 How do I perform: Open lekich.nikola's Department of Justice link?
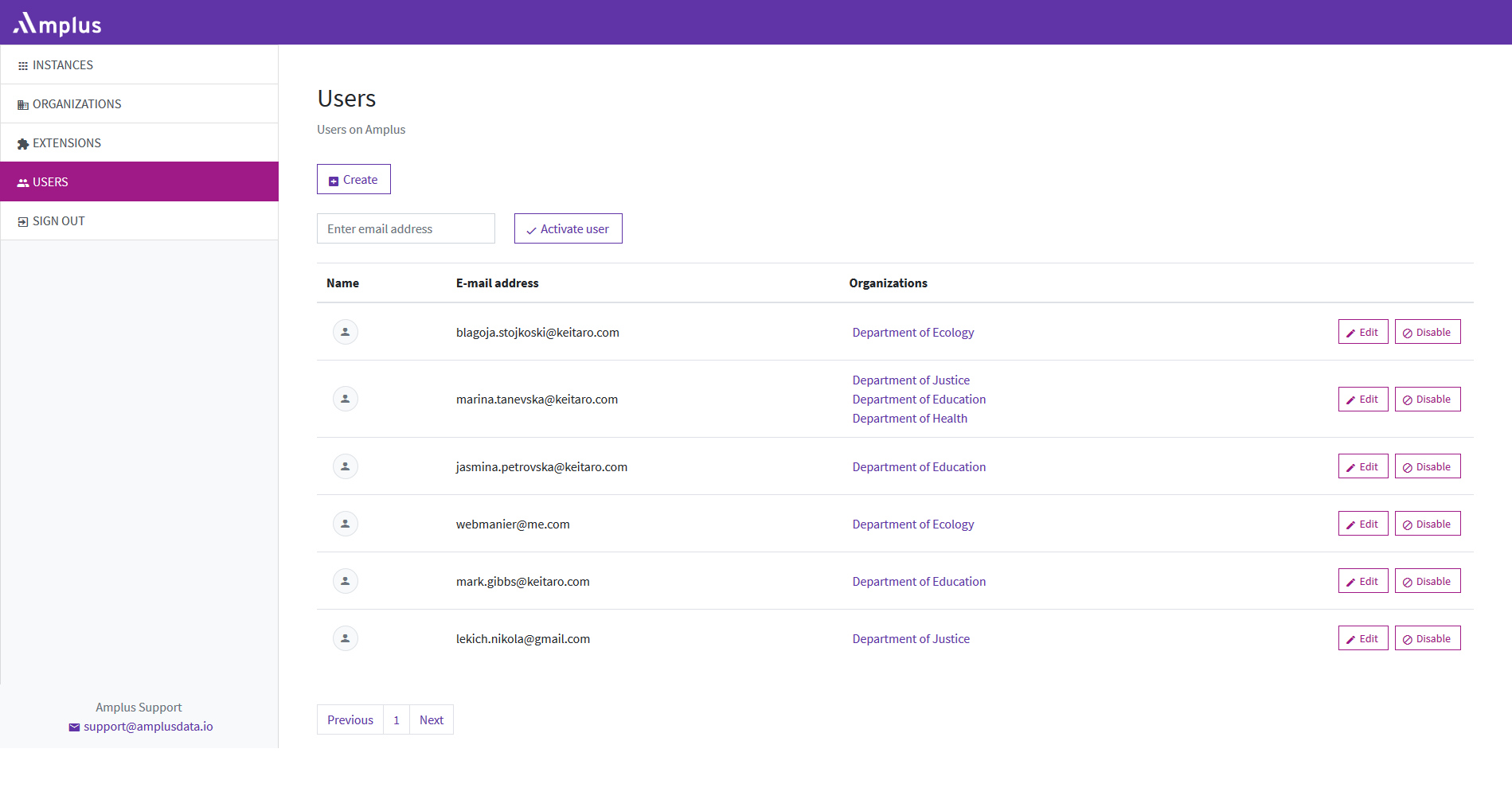tap(911, 638)
